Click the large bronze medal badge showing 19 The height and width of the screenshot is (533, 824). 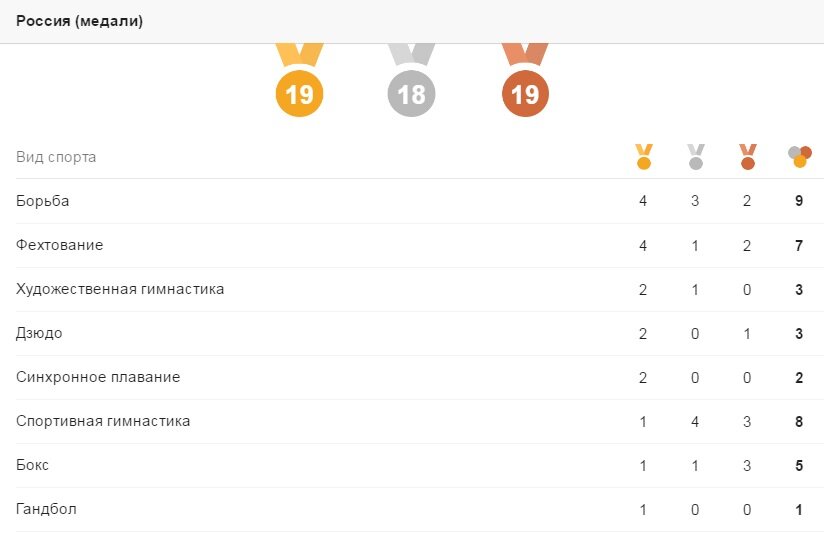(x=525, y=94)
